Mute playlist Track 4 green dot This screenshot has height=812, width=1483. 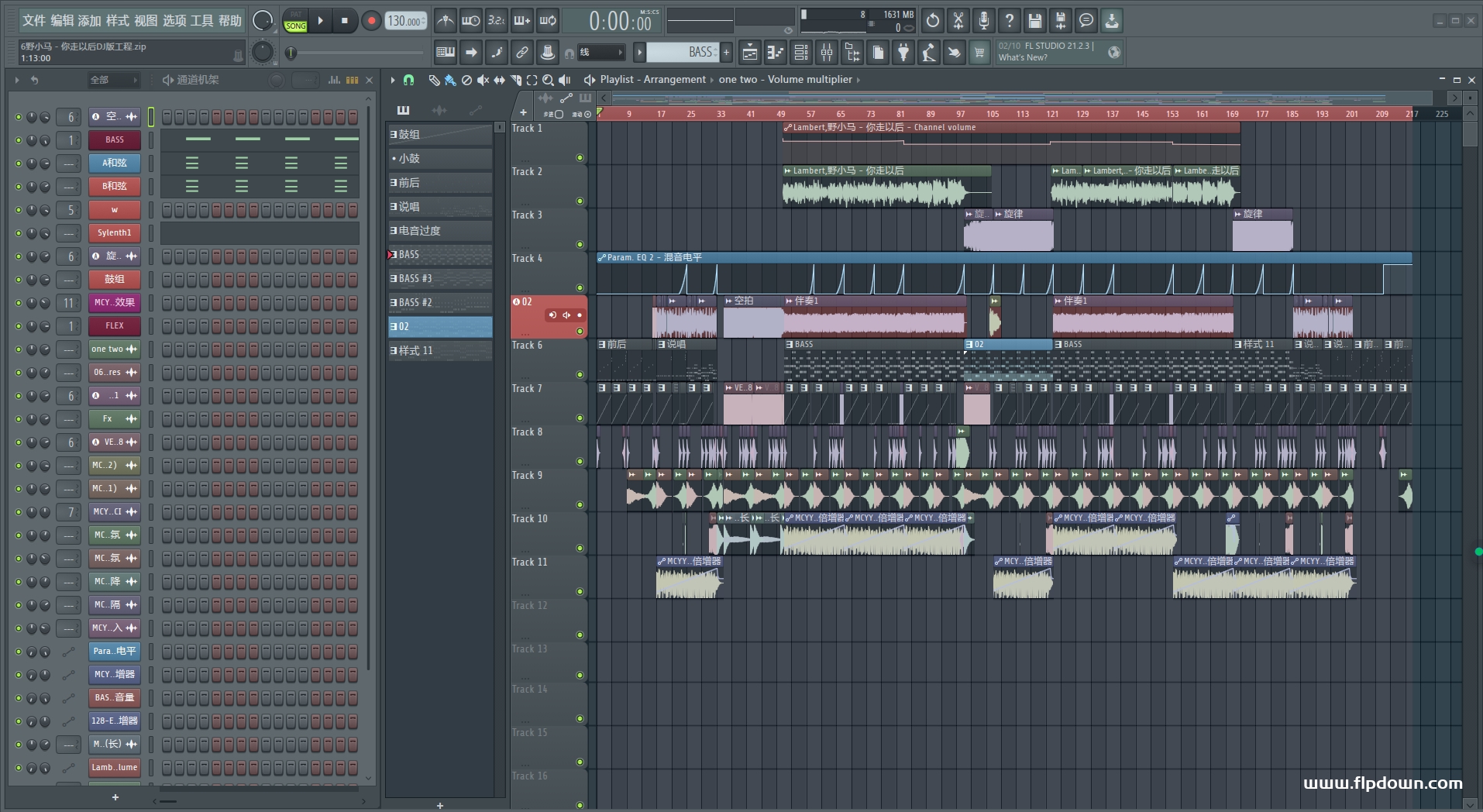pos(580,288)
